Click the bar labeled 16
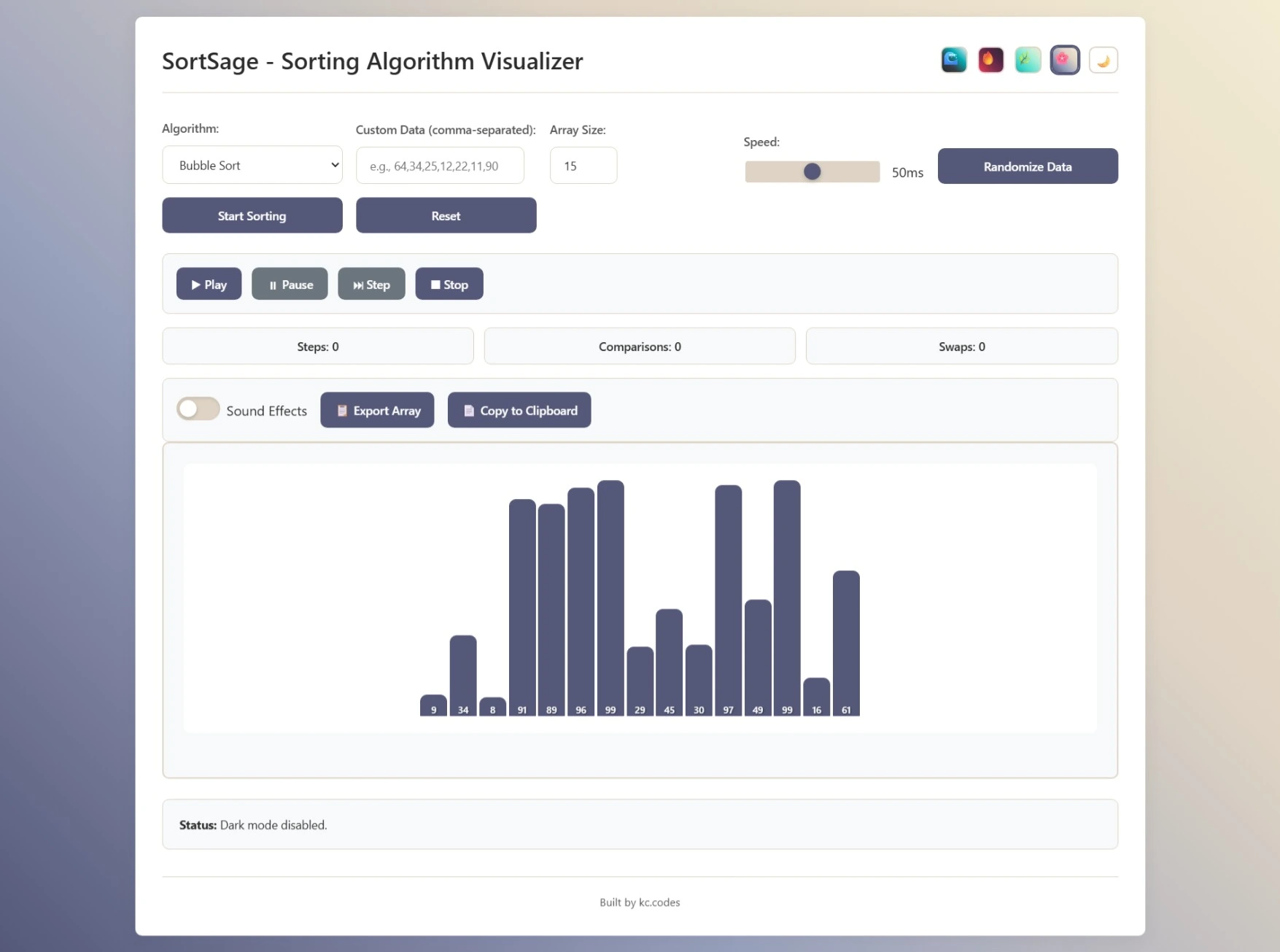1280x952 pixels. tap(816, 697)
